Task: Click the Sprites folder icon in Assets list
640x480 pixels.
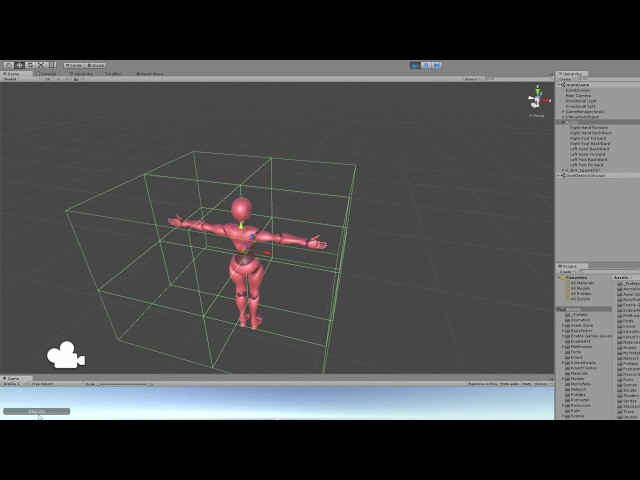Action: [x=620, y=401]
